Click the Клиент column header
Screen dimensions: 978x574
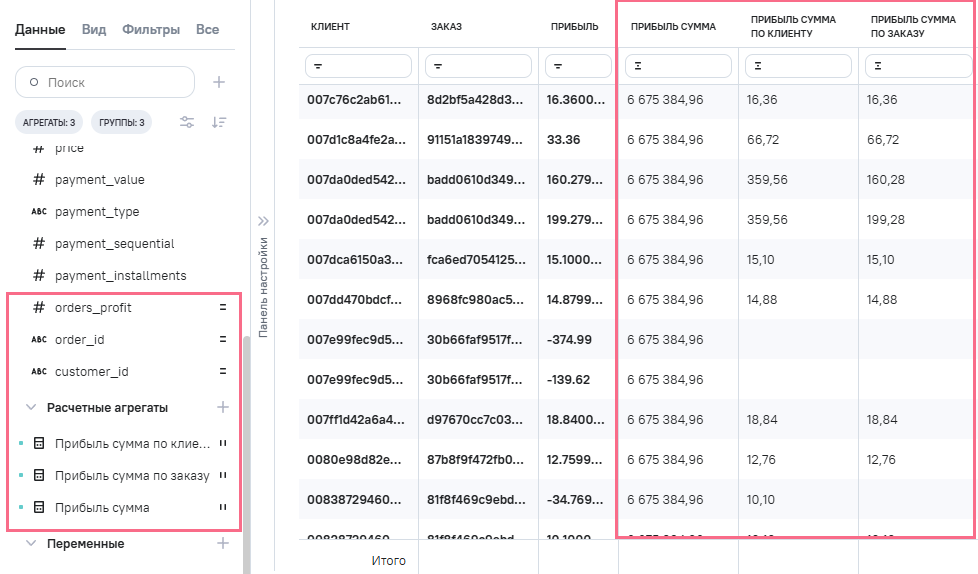pyautogui.click(x=330, y=26)
